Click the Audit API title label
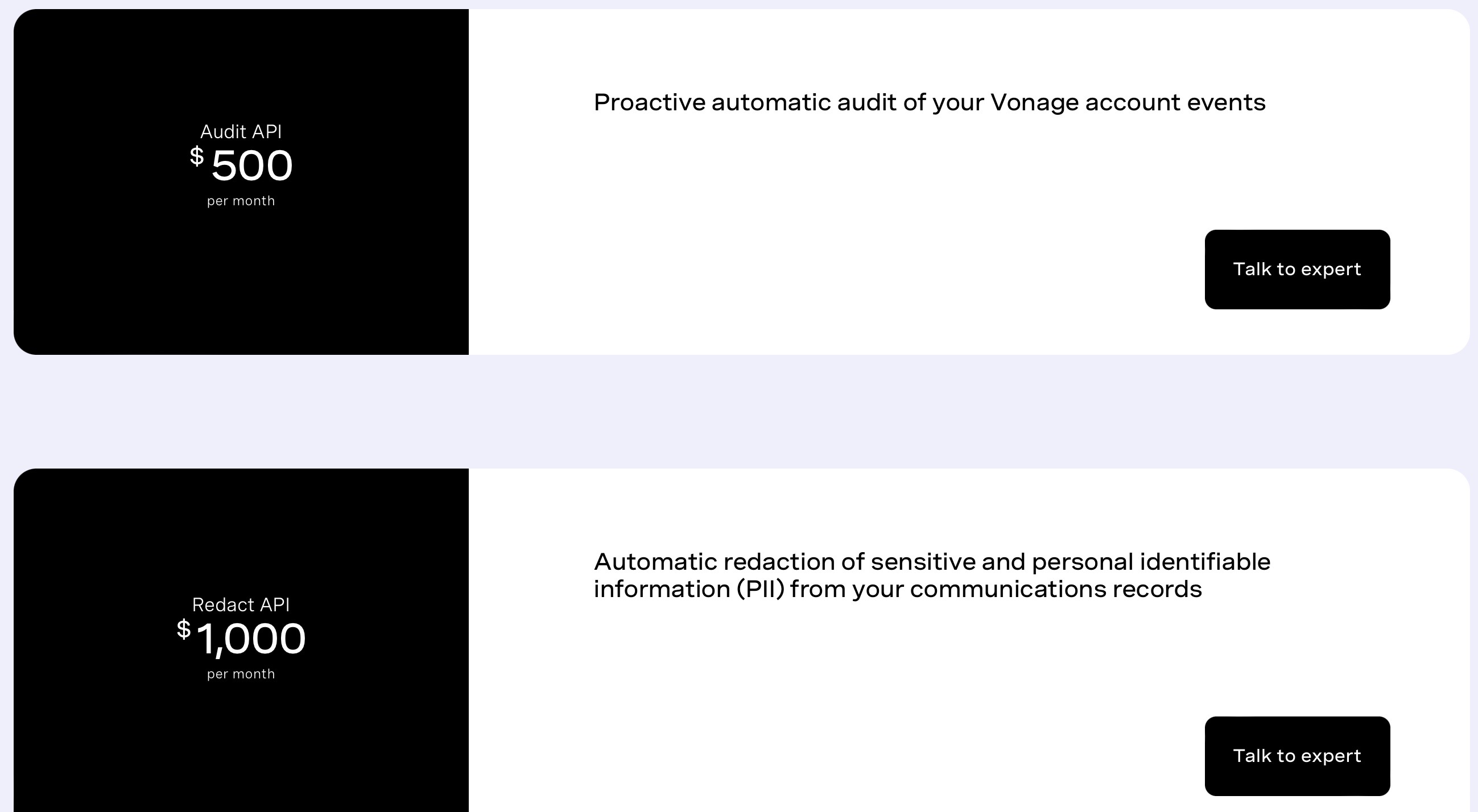The image size is (1478, 812). point(241,132)
